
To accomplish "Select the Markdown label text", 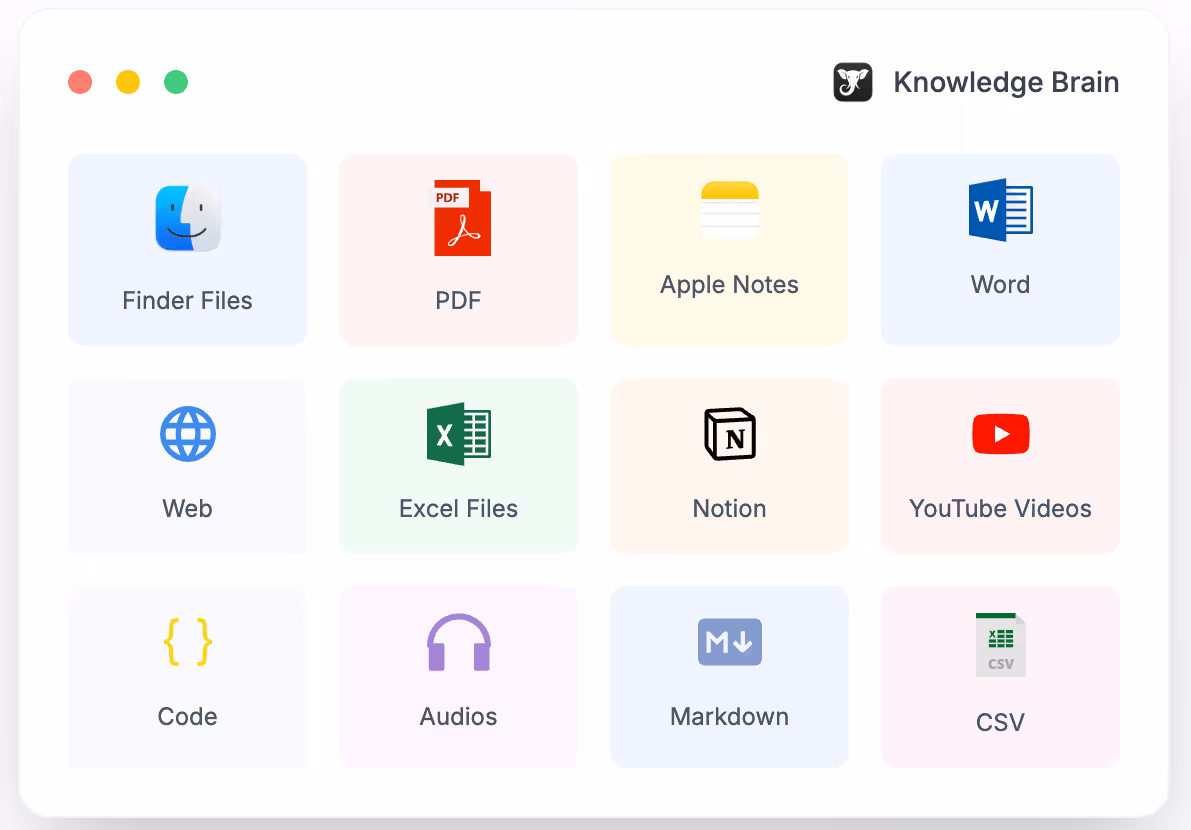I will tap(729, 717).
